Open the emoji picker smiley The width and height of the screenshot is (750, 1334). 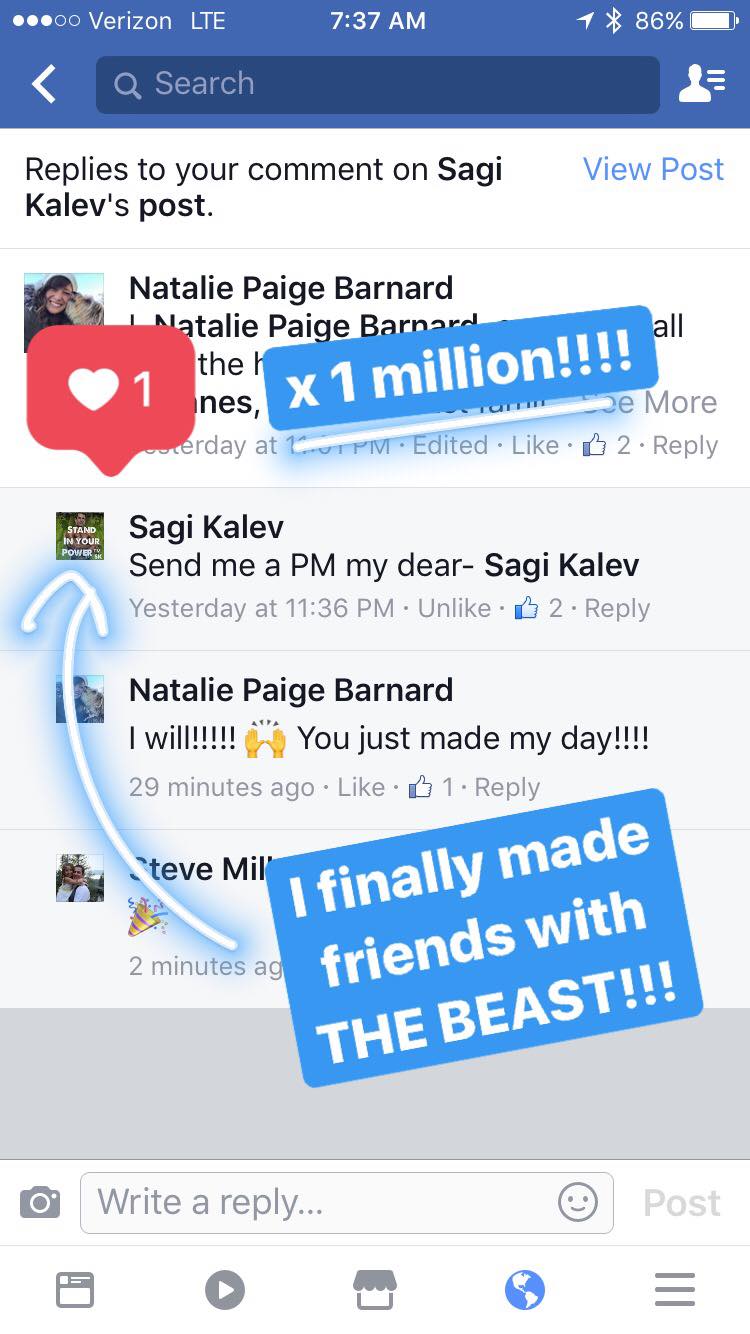pos(578,1202)
